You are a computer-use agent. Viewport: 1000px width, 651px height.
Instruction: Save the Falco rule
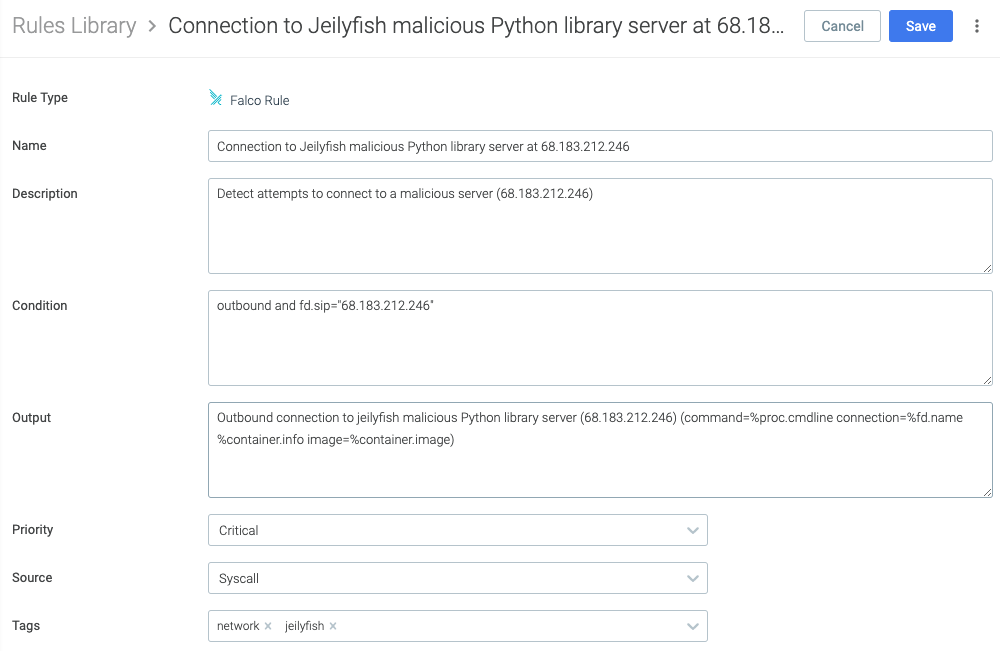[920, 26]
